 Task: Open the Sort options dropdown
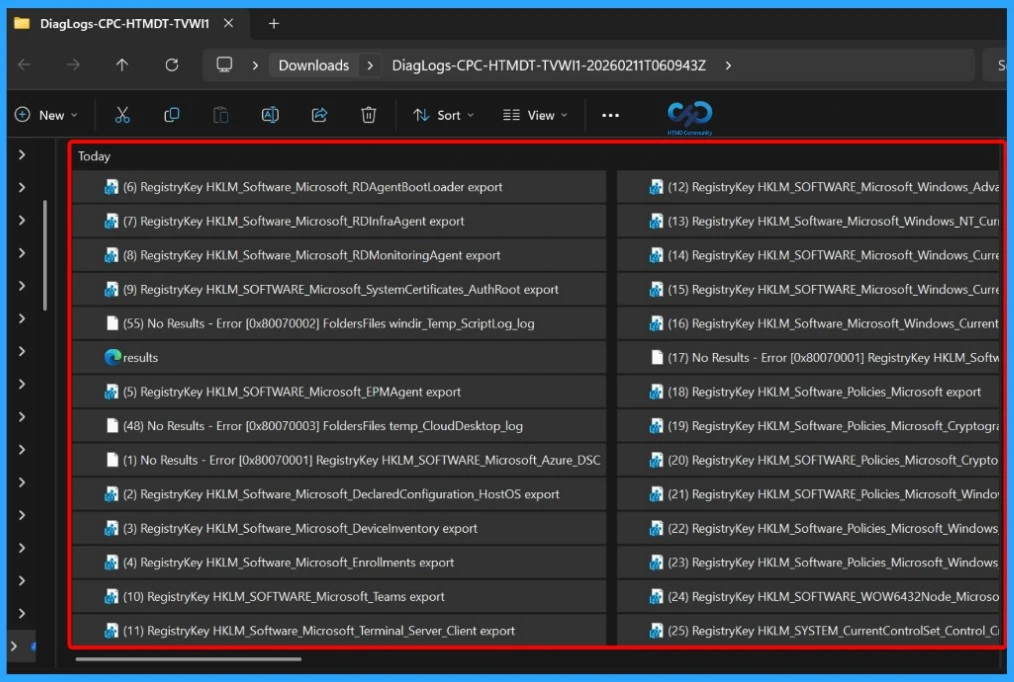pos(443,114)
